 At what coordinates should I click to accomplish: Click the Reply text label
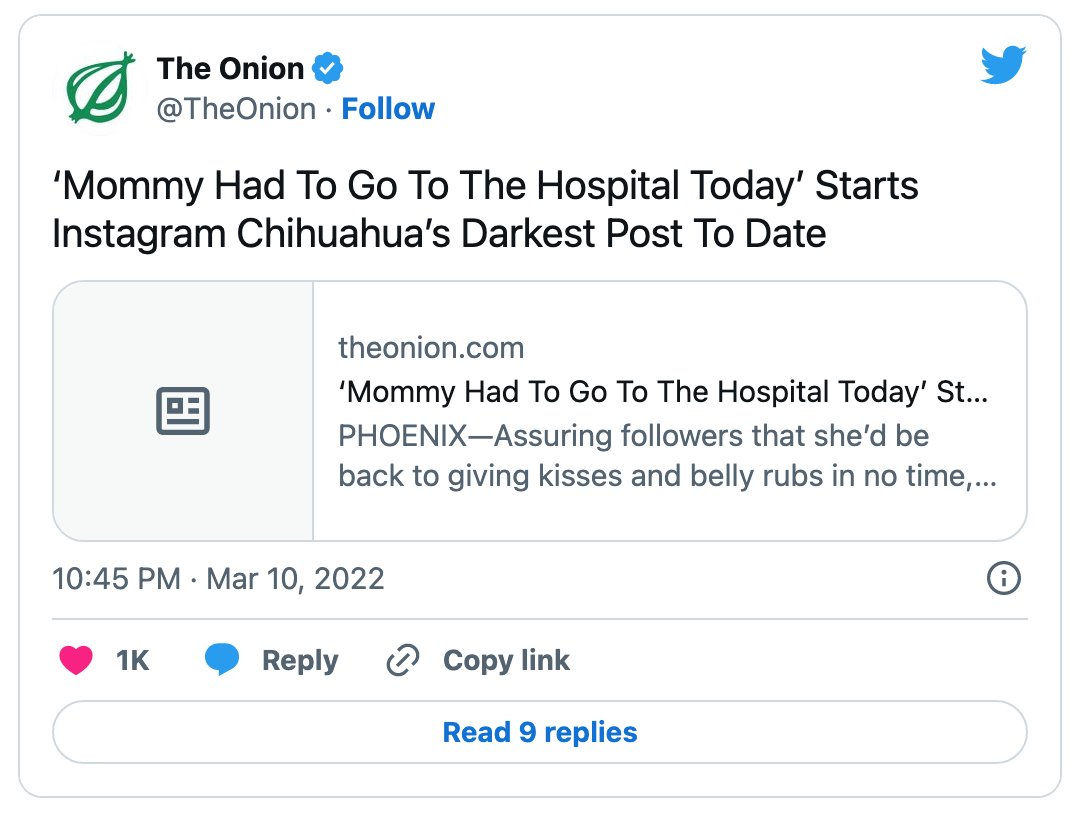300,661
